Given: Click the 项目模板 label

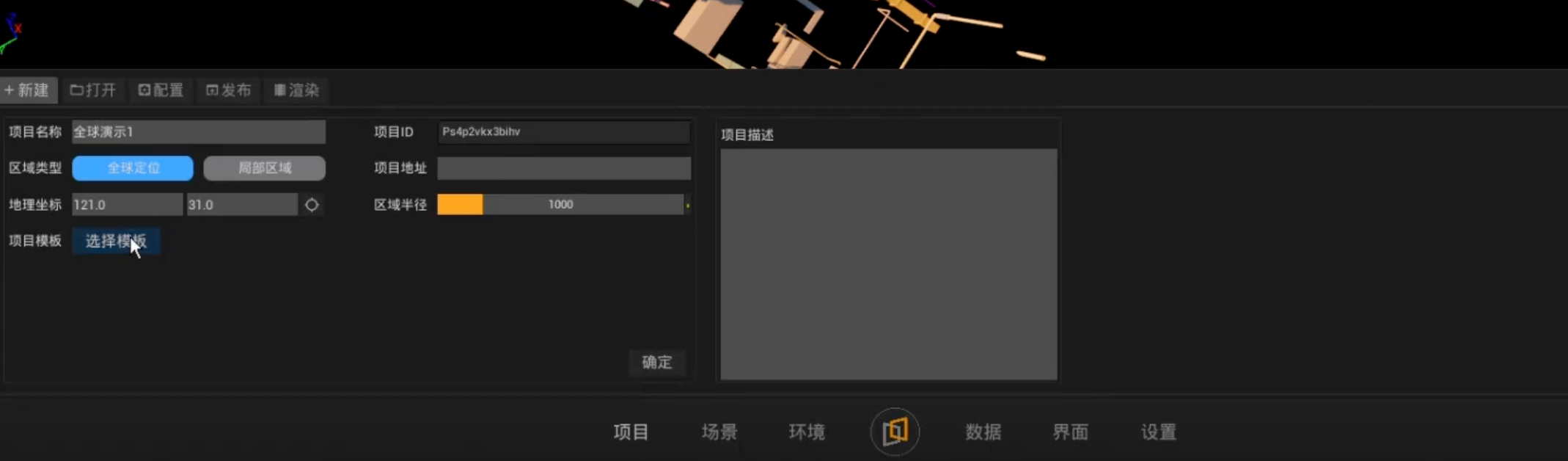Looking at the screenshot, I should (35, 241).
